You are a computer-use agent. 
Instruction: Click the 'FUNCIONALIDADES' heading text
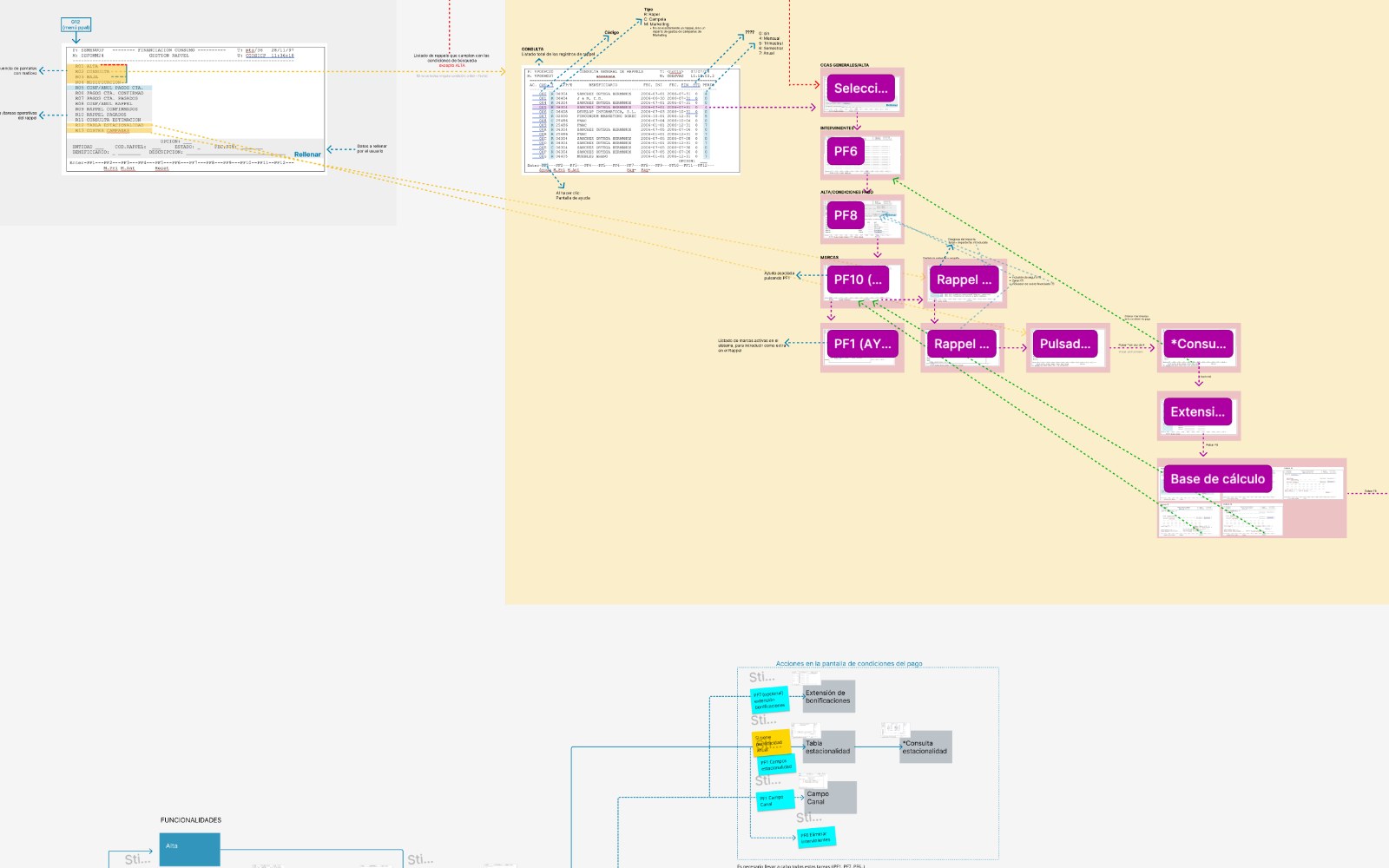(191, 820)
